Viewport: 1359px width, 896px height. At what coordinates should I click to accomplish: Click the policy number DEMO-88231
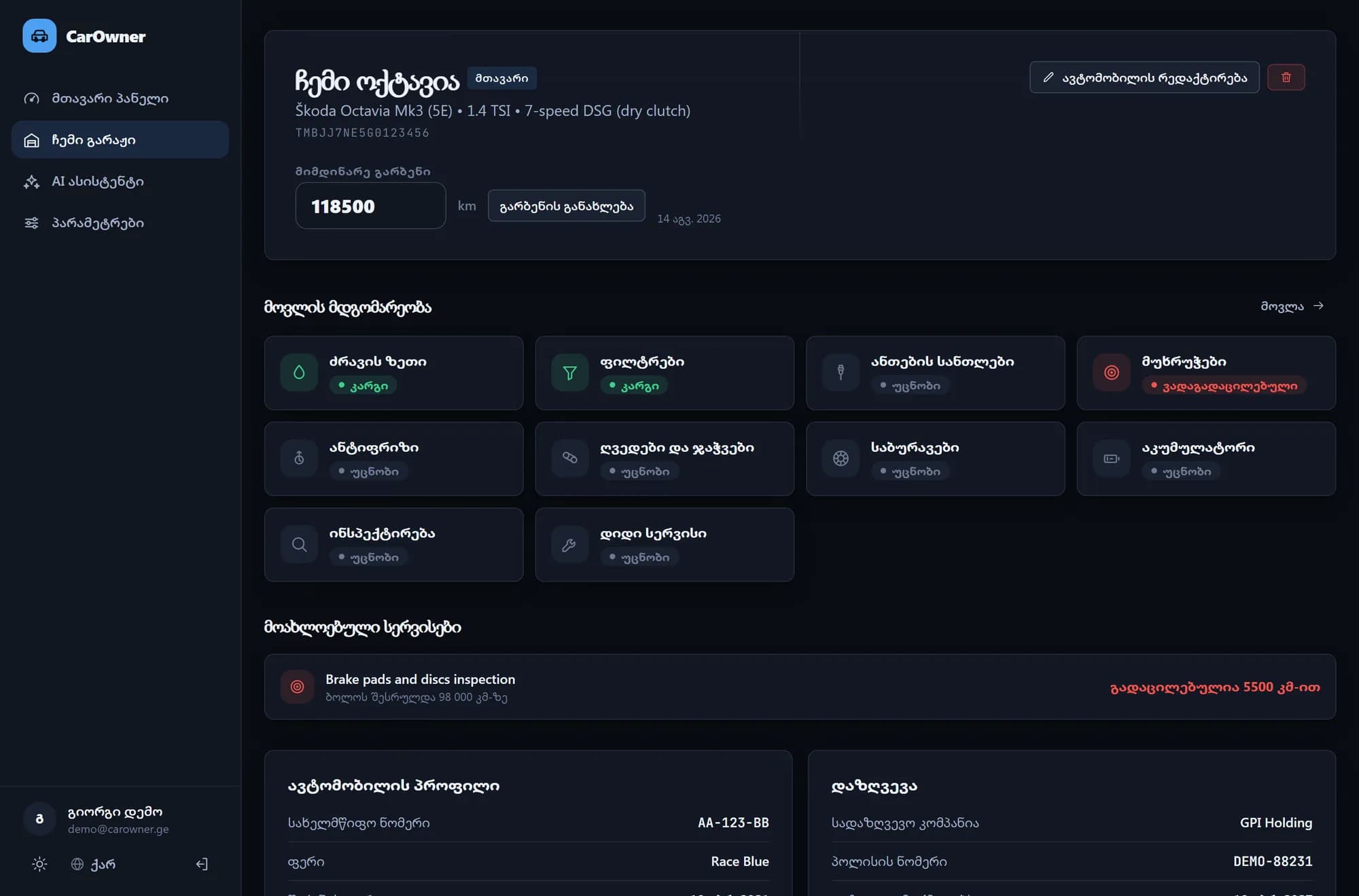tap(1273, 861)
